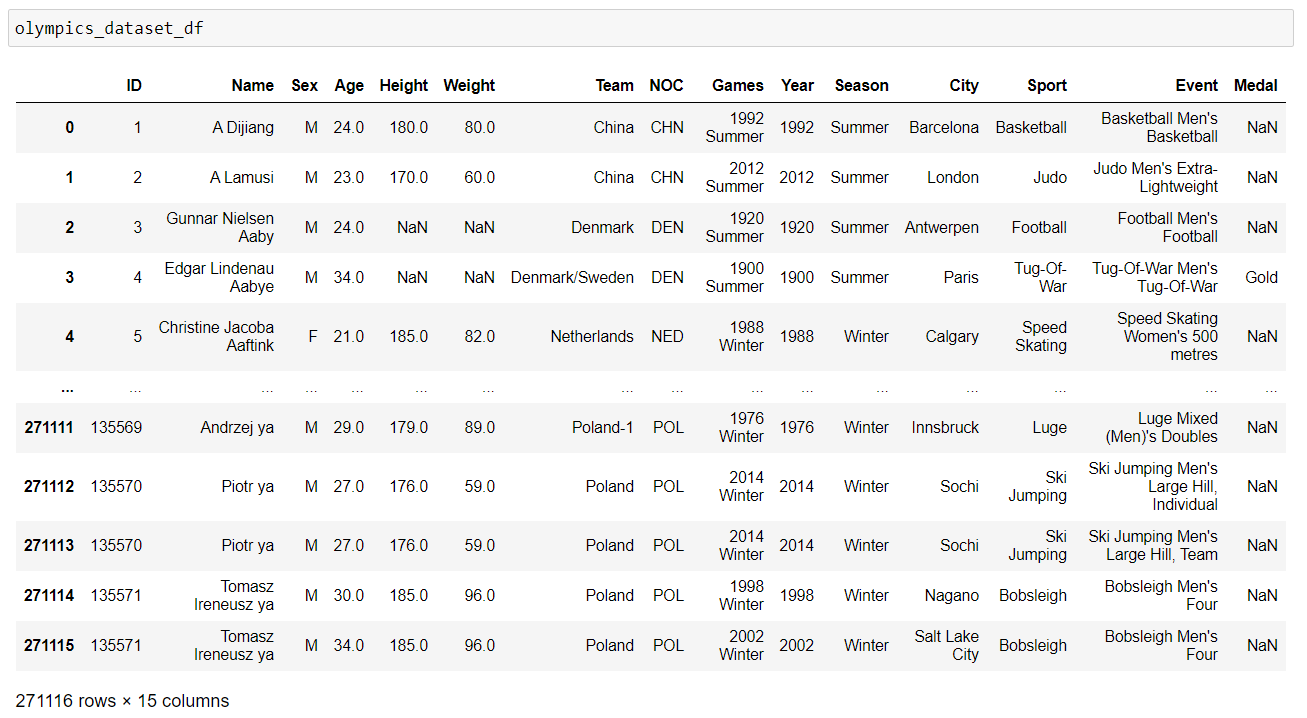Click the olympics_dataset_df code input cell

point(650,28)
